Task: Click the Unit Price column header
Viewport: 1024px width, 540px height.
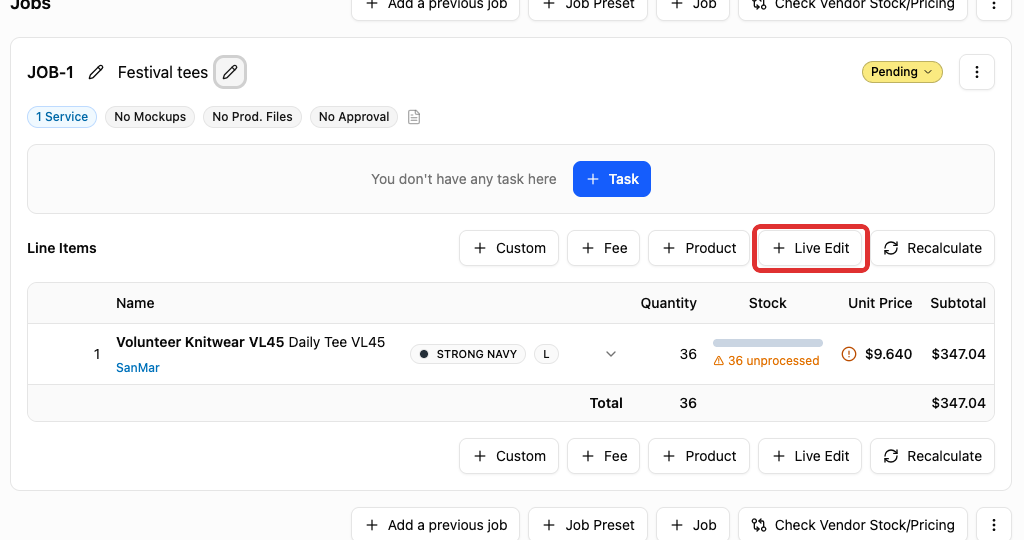Action: pyautogui.click(x=880, y=303)
